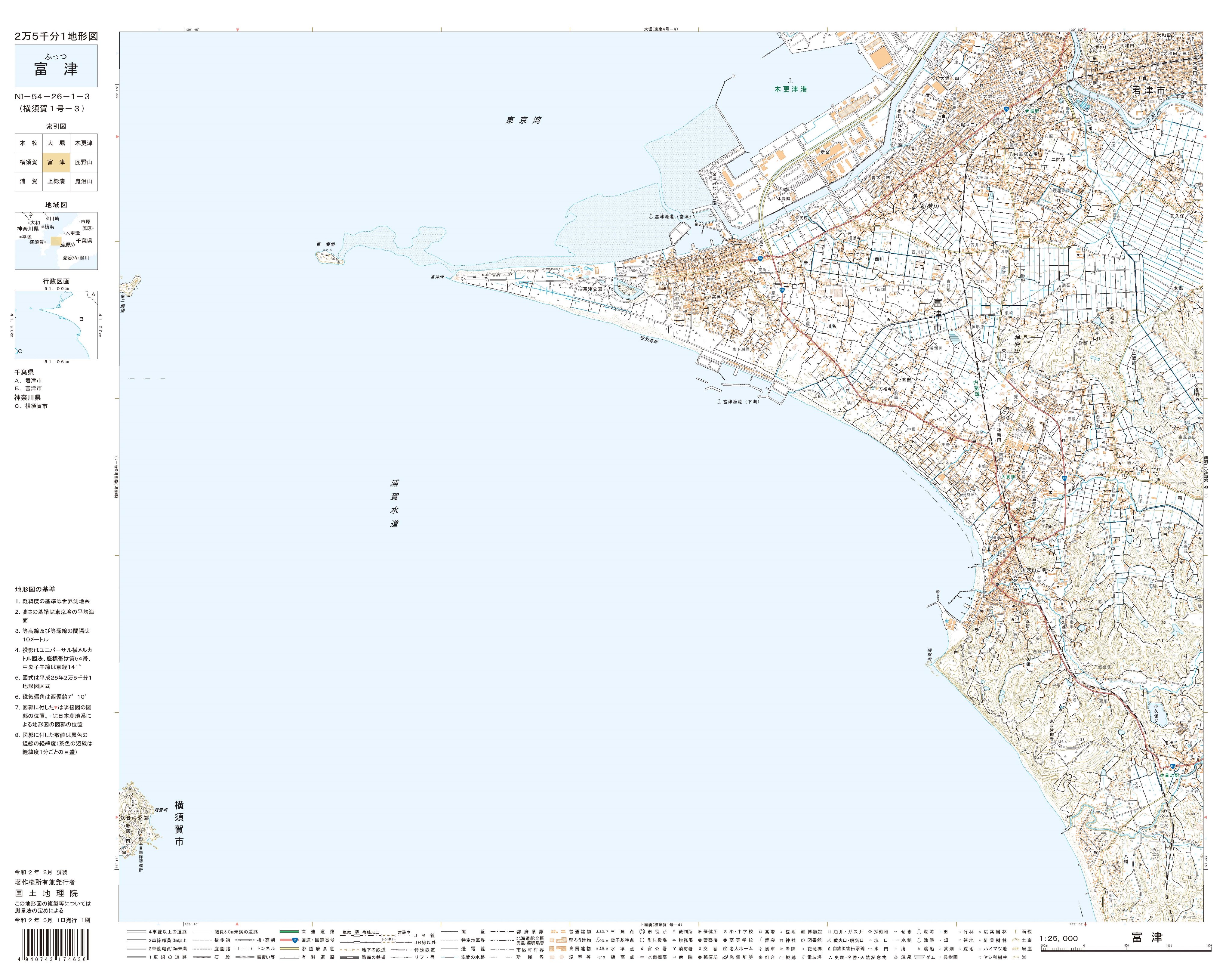
Task: Click the fire station (消防署) symbol in legend
Action: pos(674,949)
